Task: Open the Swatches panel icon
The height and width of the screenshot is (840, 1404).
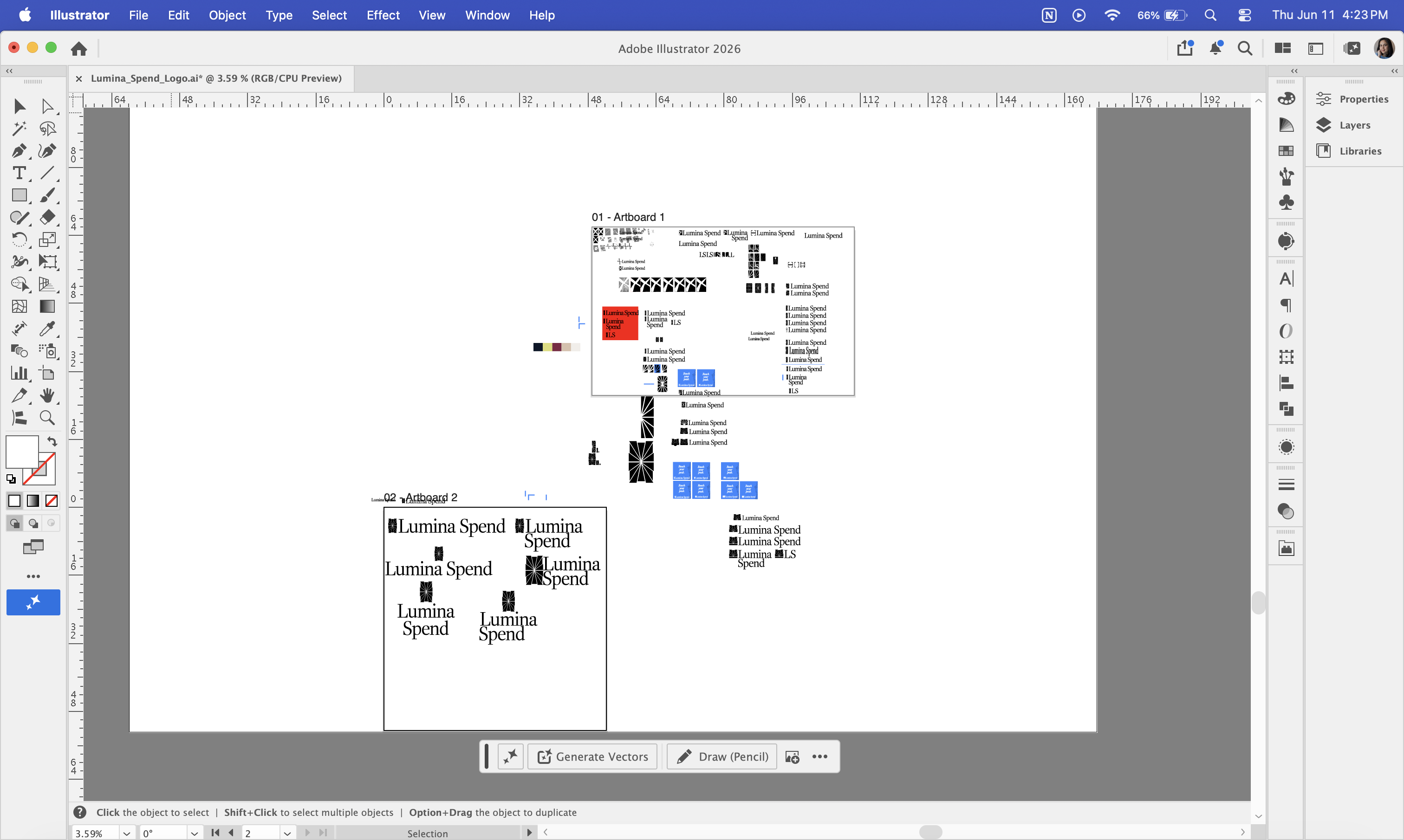Action: click(x=1286, y=150)
